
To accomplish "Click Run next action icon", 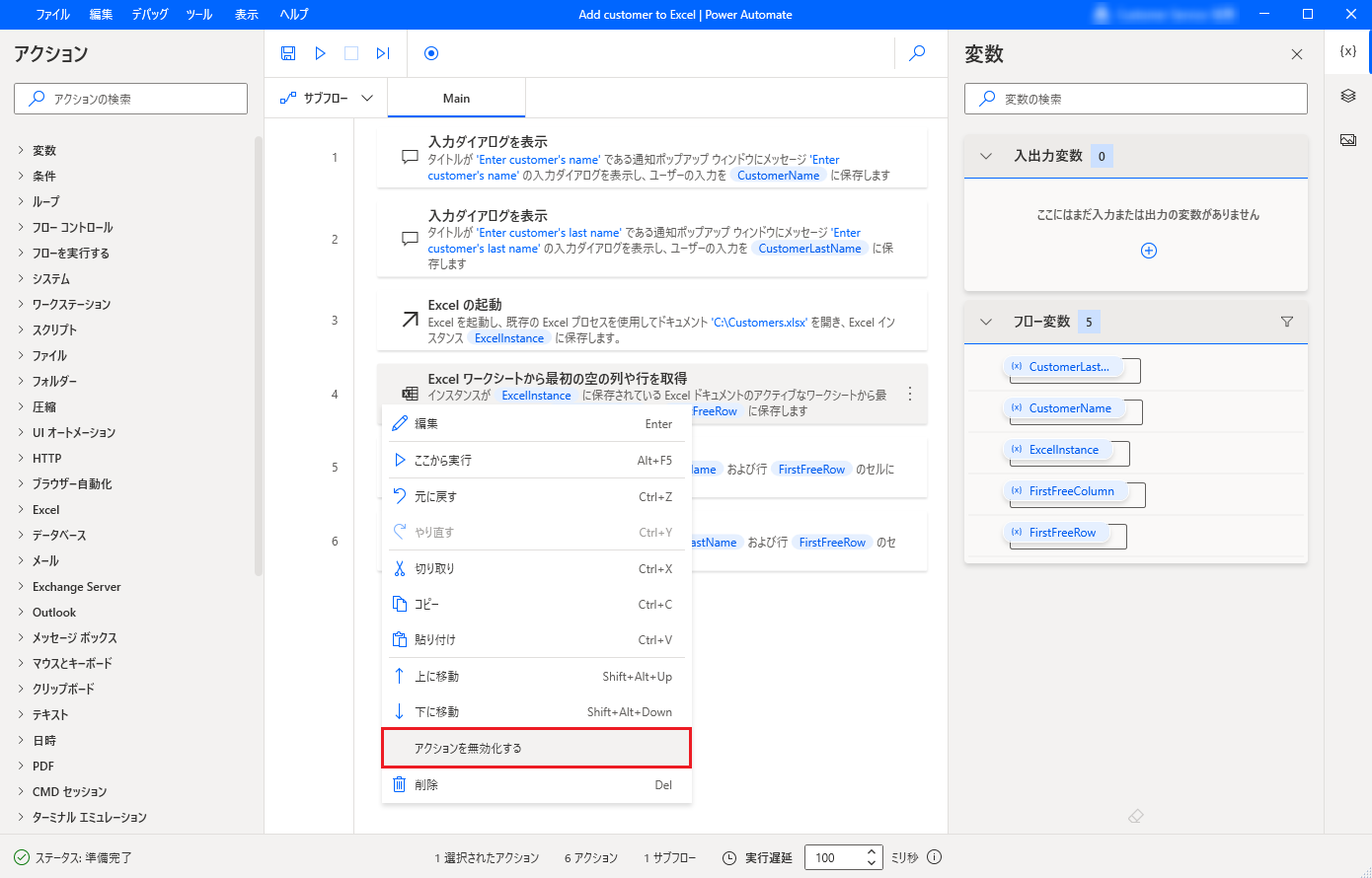I will click(383, 53).
